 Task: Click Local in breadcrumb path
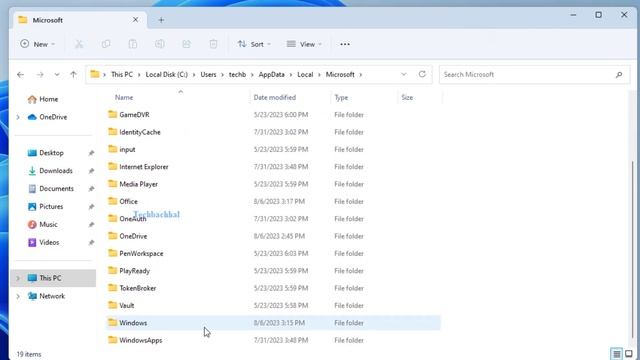click(305, 75)
